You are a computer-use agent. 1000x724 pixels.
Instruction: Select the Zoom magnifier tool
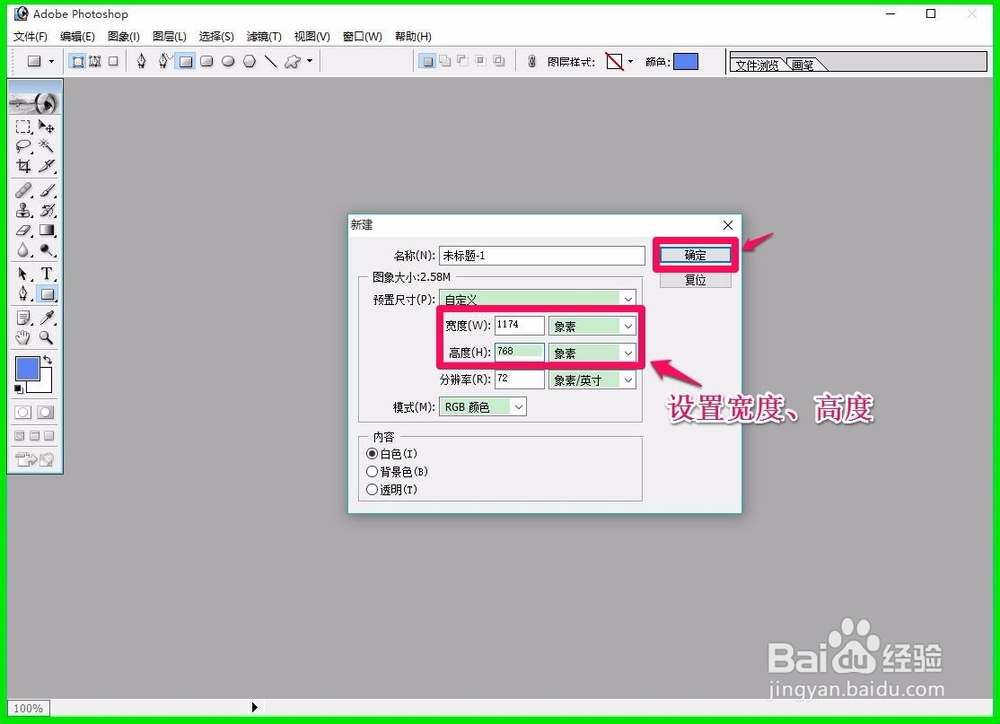(47, 337)
